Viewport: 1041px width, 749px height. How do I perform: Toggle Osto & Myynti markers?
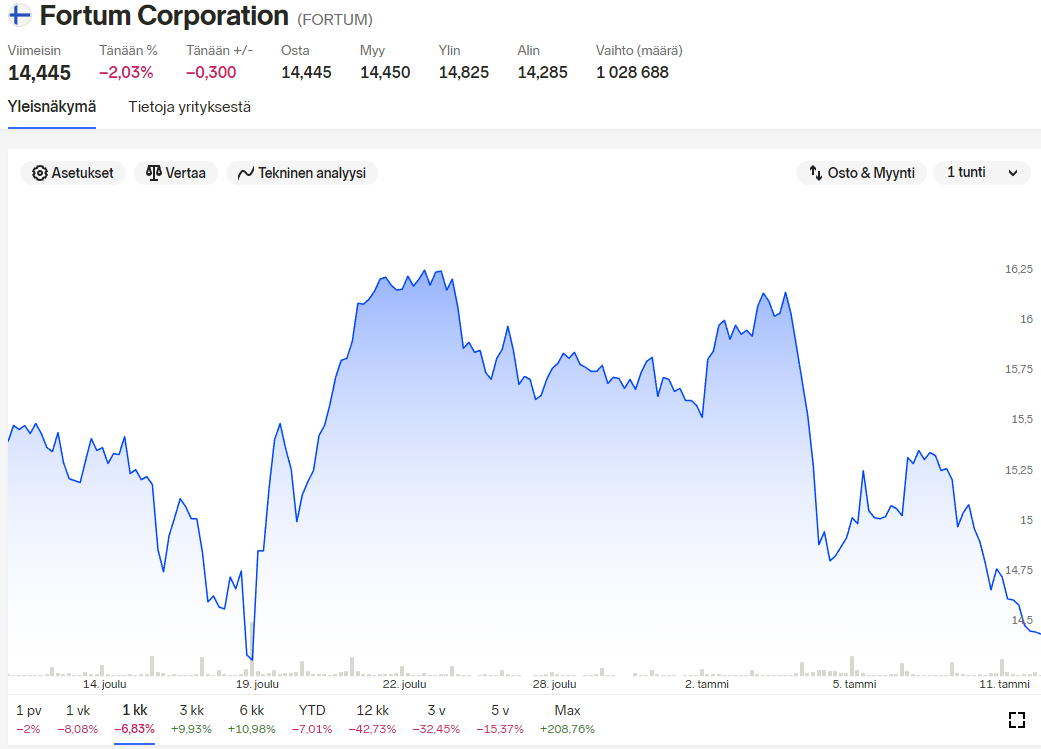pyautogui.click(x=861, y=173)
